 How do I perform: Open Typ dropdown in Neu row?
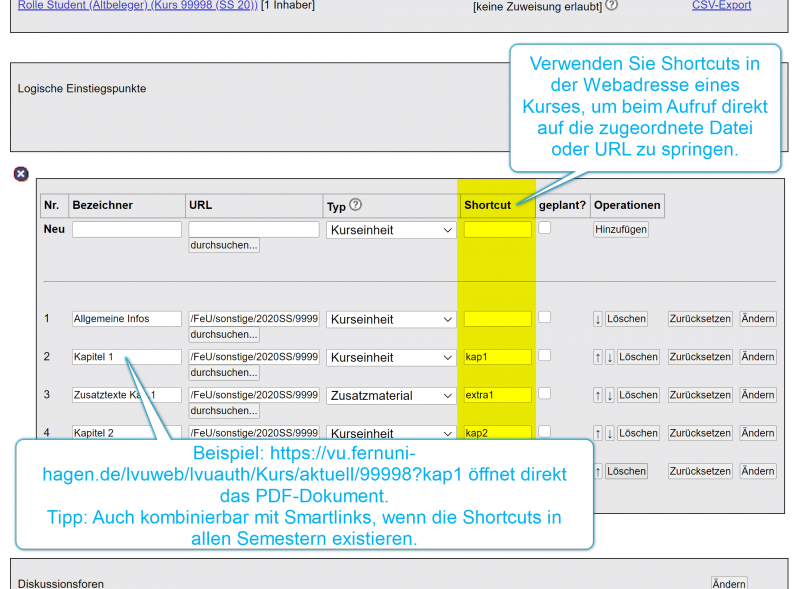[x=391, y=230]
